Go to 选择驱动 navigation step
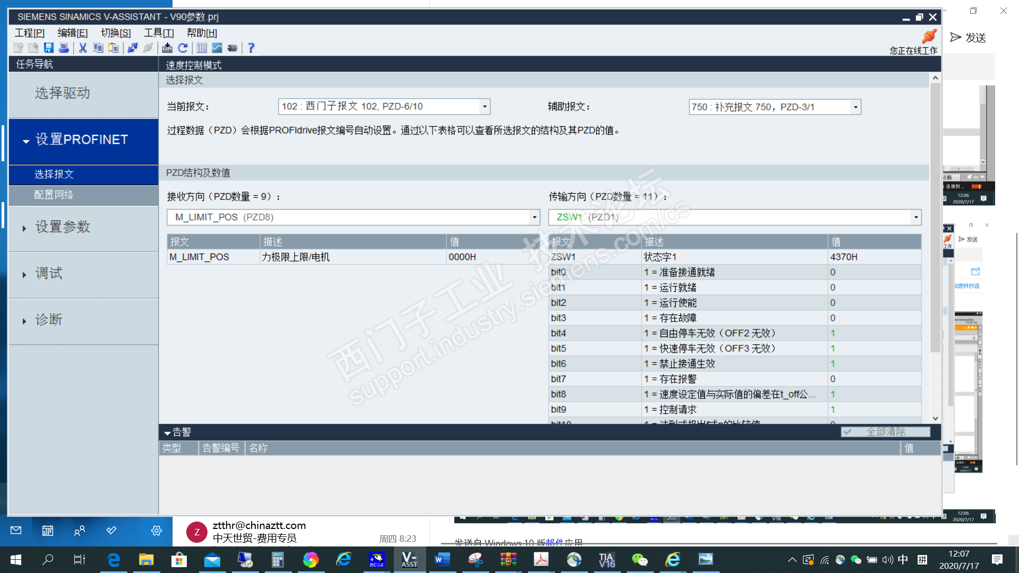 click(84, 93)
